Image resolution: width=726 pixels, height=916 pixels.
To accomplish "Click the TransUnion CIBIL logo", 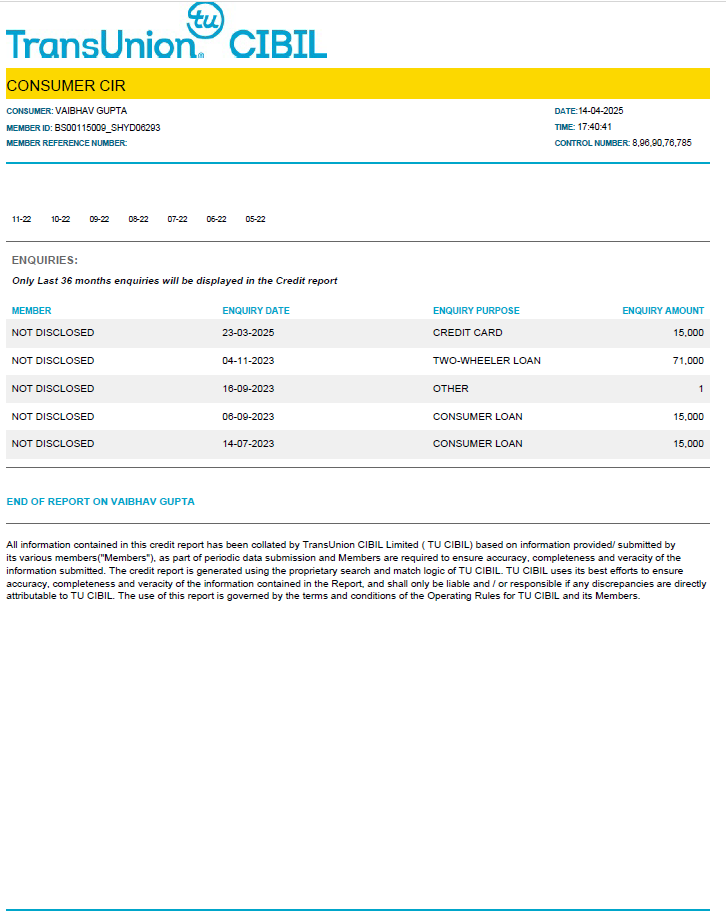I will tap(166, 30).
